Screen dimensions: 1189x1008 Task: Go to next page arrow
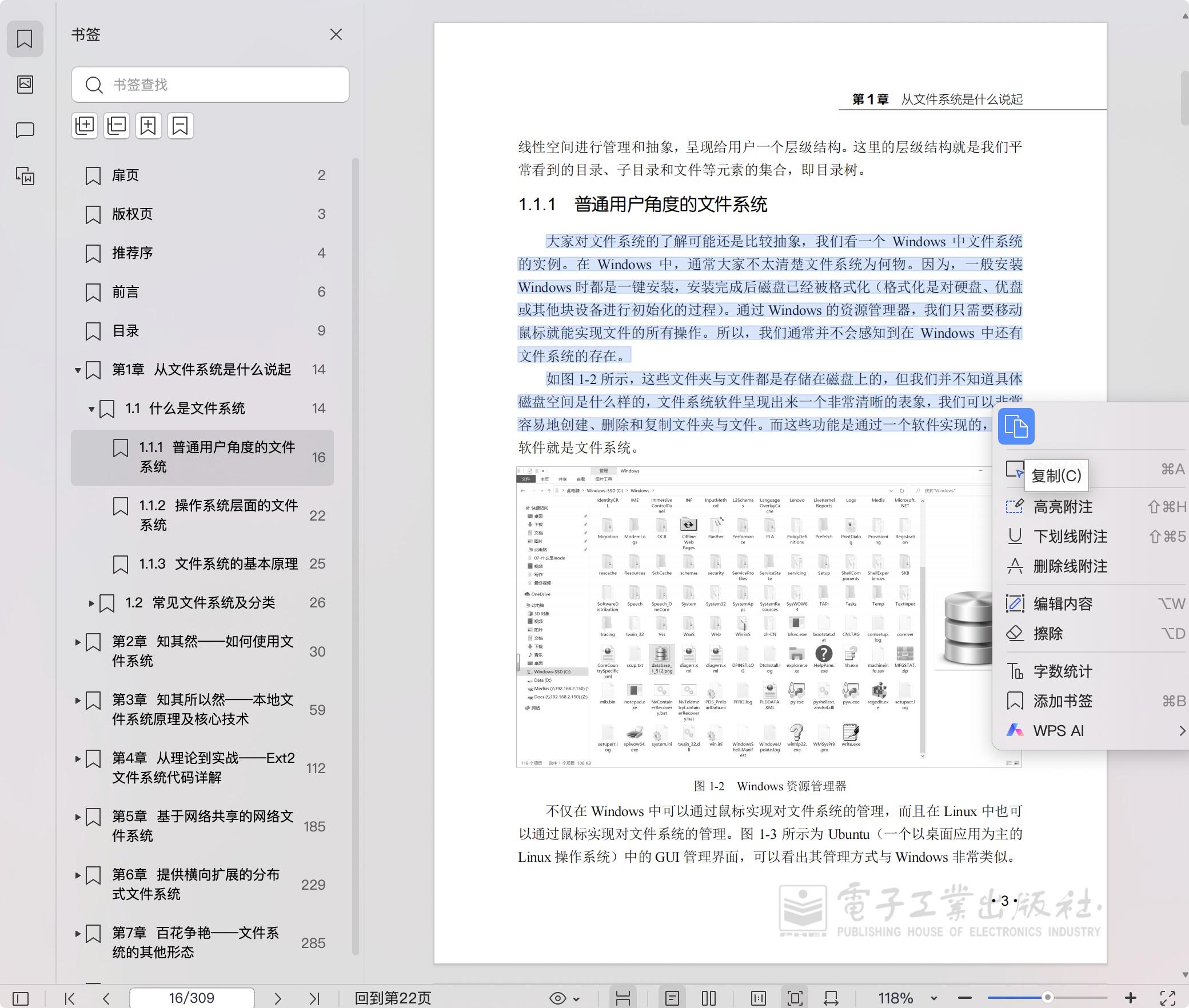click(x=278, y=998)
